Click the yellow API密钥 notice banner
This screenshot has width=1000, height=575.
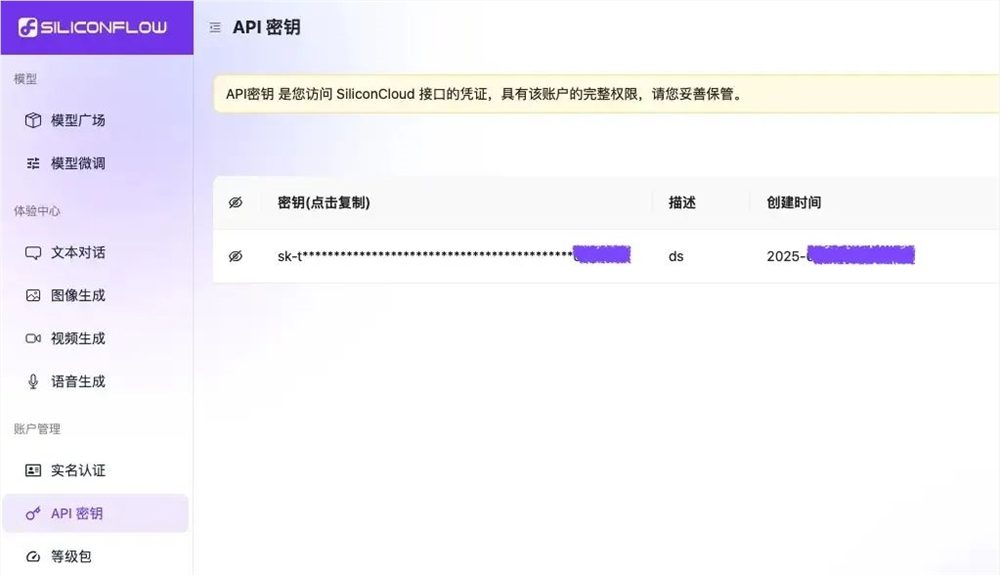pos(606,94)
